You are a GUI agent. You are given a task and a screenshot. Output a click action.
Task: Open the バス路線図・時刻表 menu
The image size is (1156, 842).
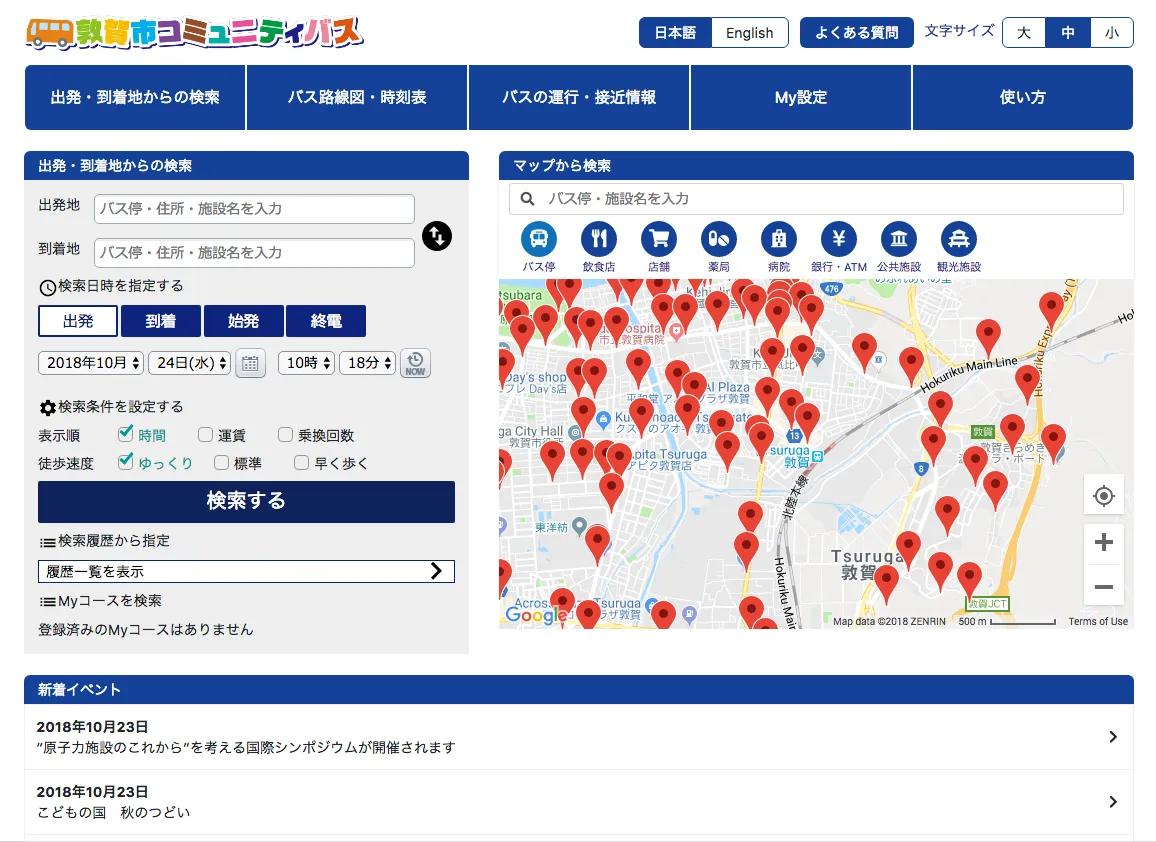click(357, 97)
